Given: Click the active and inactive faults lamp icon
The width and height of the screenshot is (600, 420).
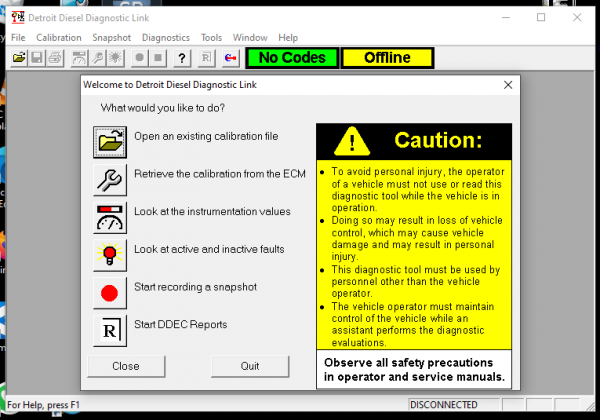Looking at the screenshot, I should click(x=110, y=255).
